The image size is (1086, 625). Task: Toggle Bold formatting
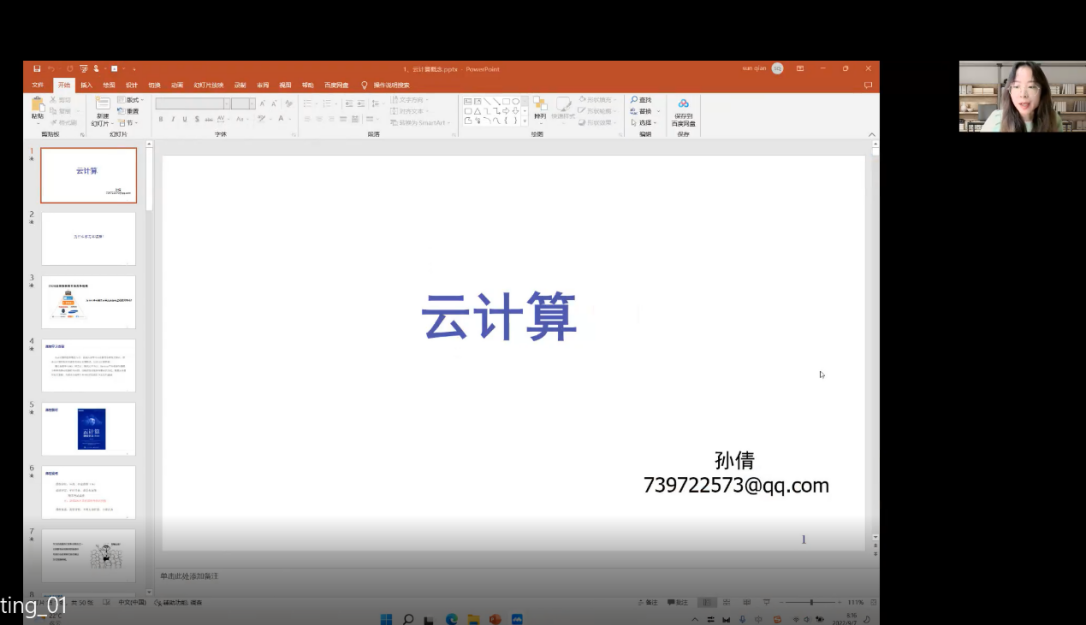coord(161,119)
